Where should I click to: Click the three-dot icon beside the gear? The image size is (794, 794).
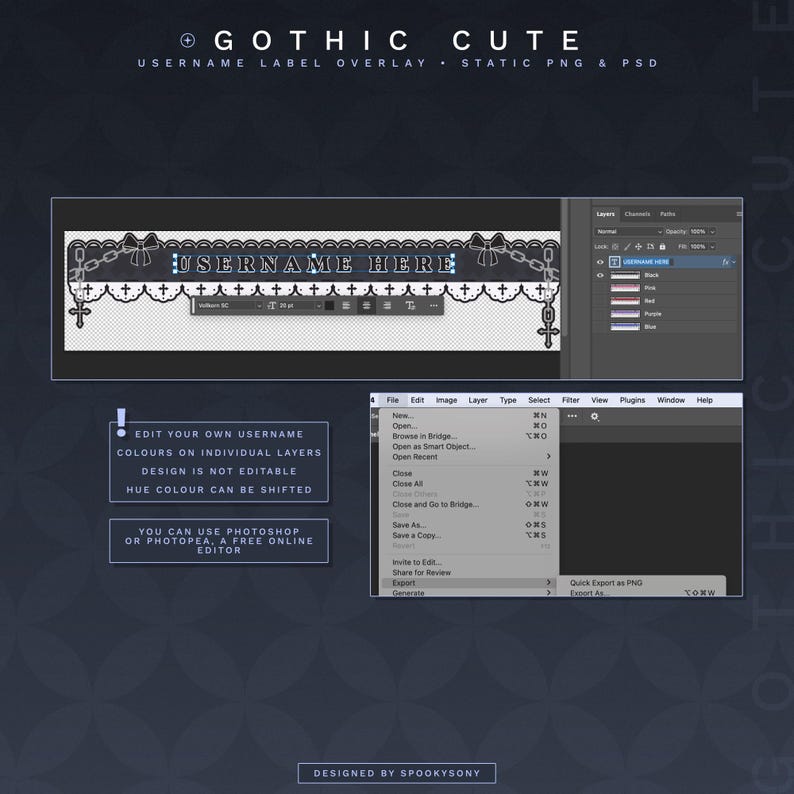point(572,416)
